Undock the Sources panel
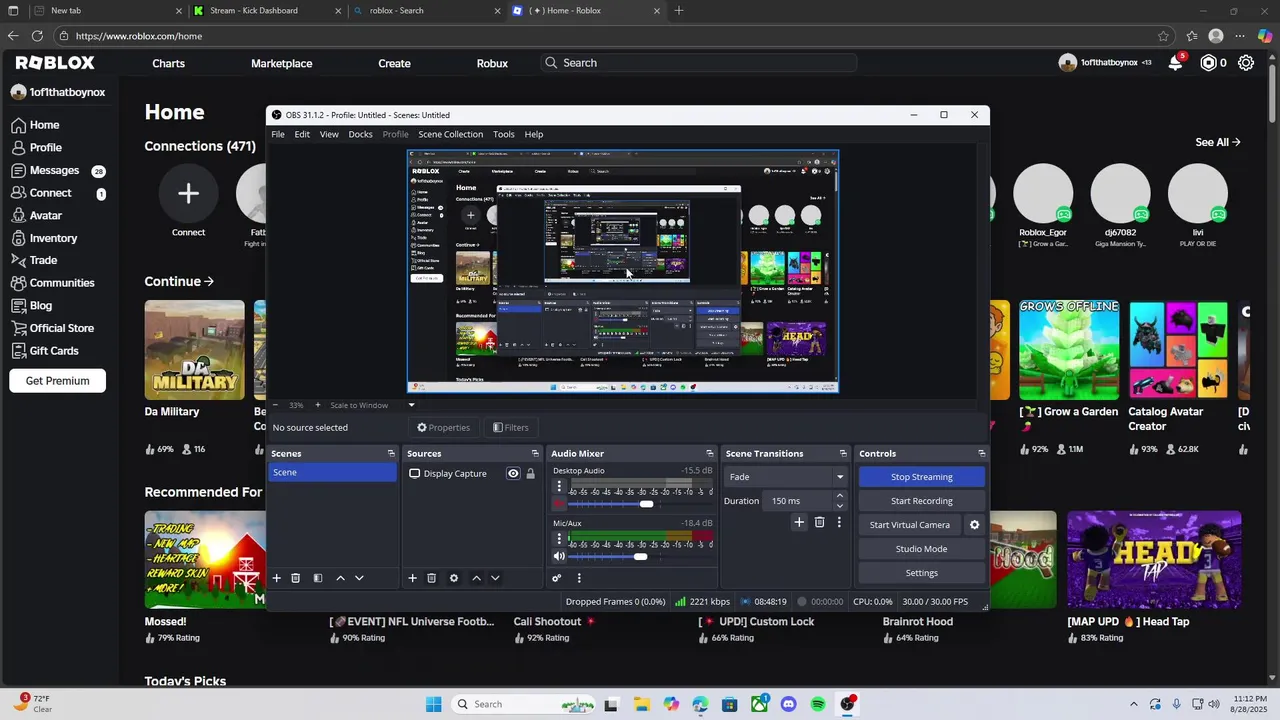This screenshot has height=720, width=1280. tap(534, 454)
